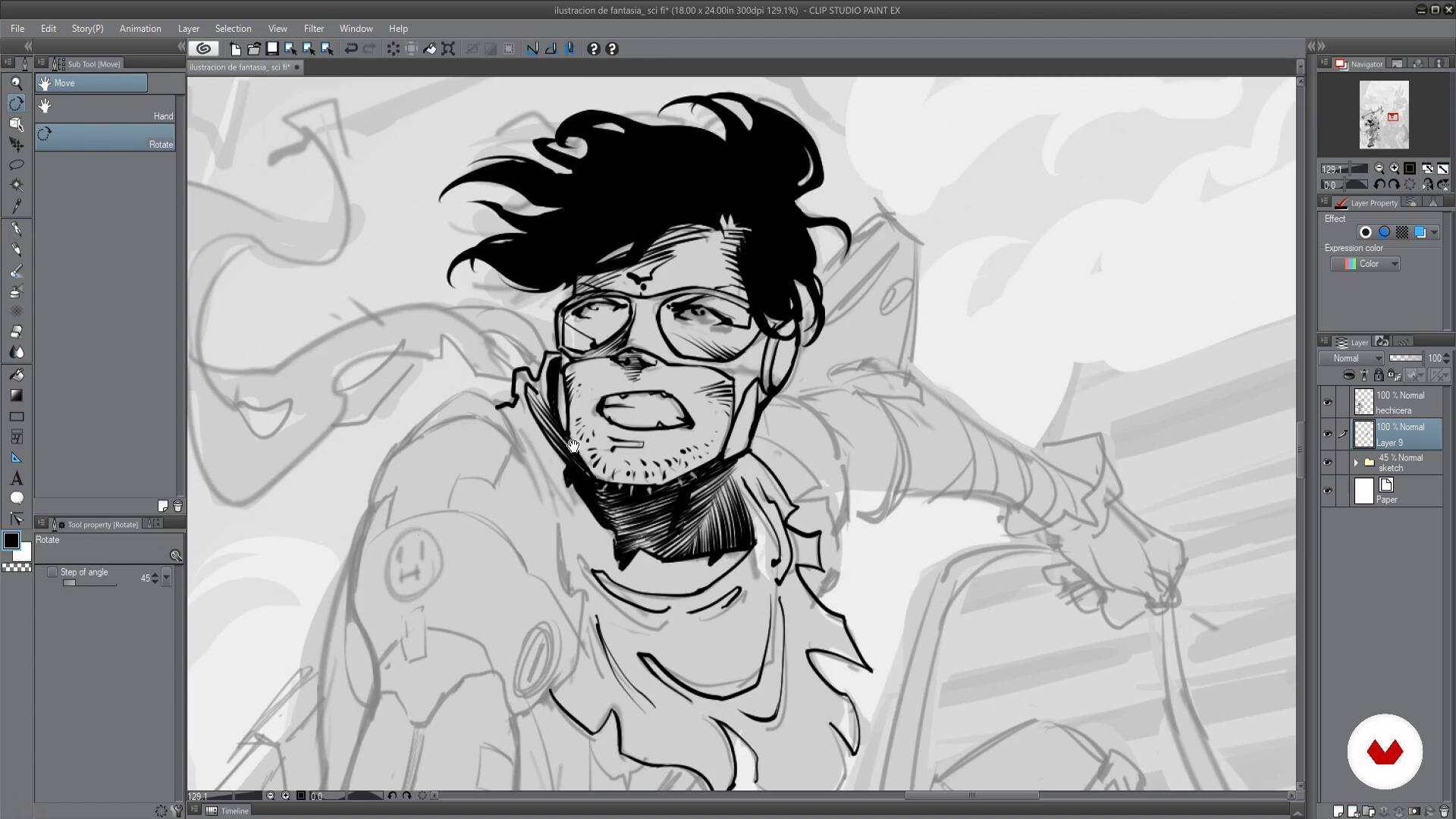Select the Pen tool

point(16,229)
